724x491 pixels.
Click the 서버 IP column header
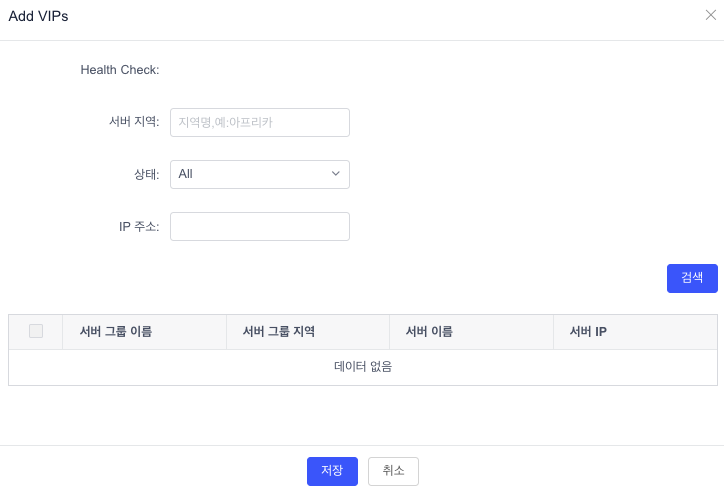[x=588, y=332]
